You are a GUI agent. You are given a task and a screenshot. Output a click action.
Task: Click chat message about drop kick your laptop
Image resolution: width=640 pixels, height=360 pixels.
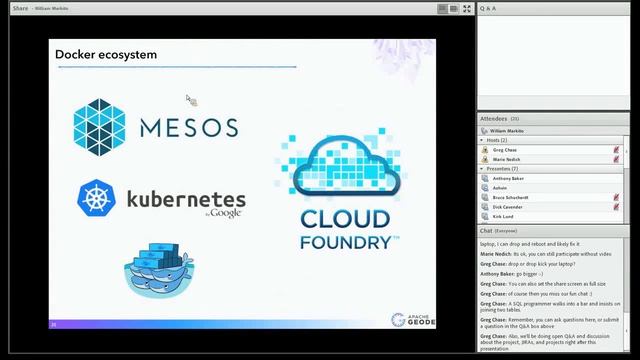(528, 264)
